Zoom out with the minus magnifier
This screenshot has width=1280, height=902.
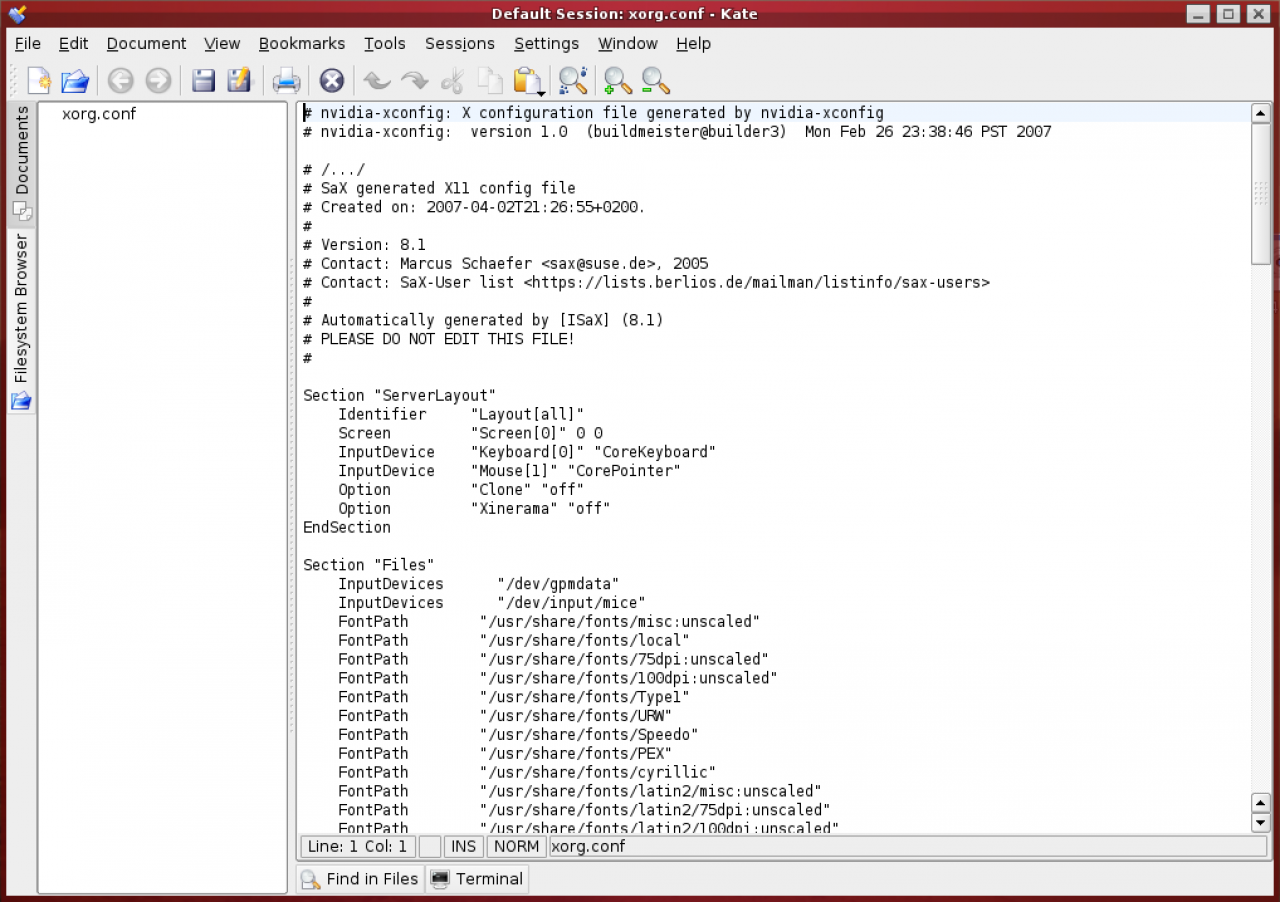point(656,80)
